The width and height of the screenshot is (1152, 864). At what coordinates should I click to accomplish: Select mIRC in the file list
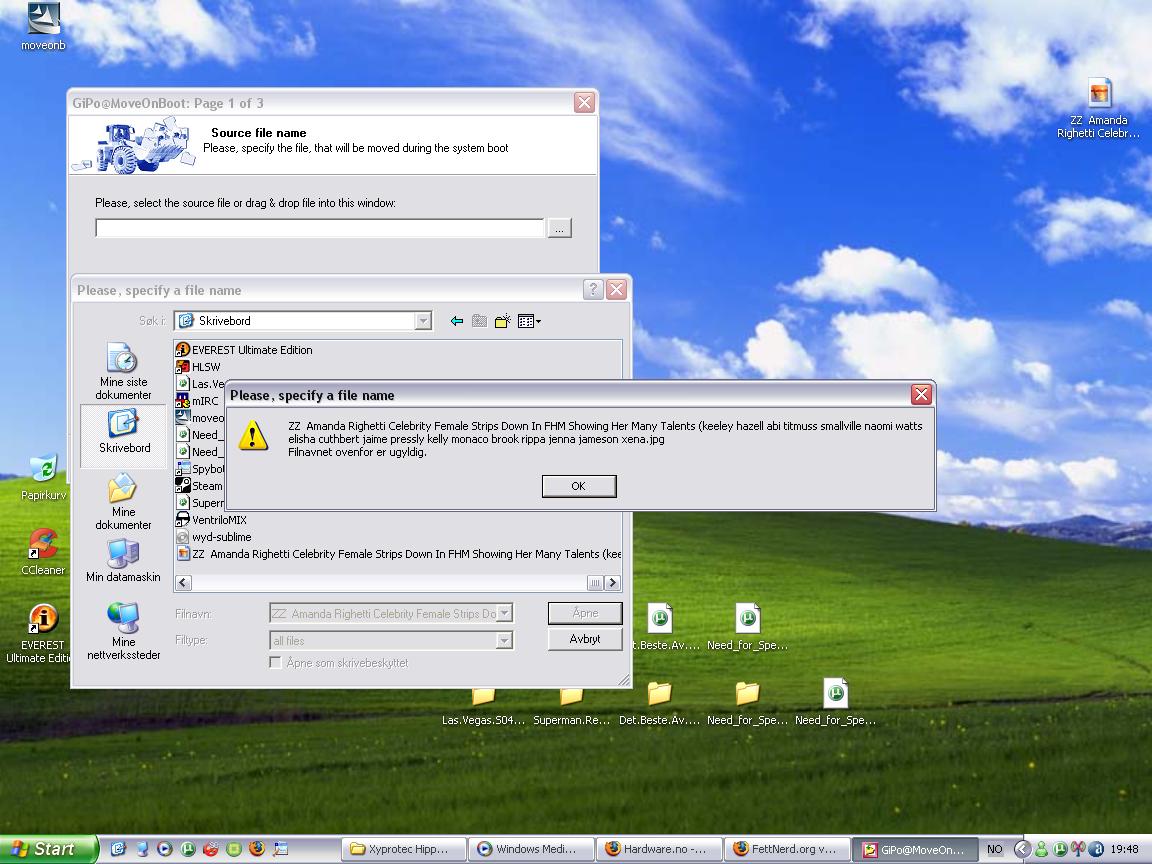pos(198,401)
